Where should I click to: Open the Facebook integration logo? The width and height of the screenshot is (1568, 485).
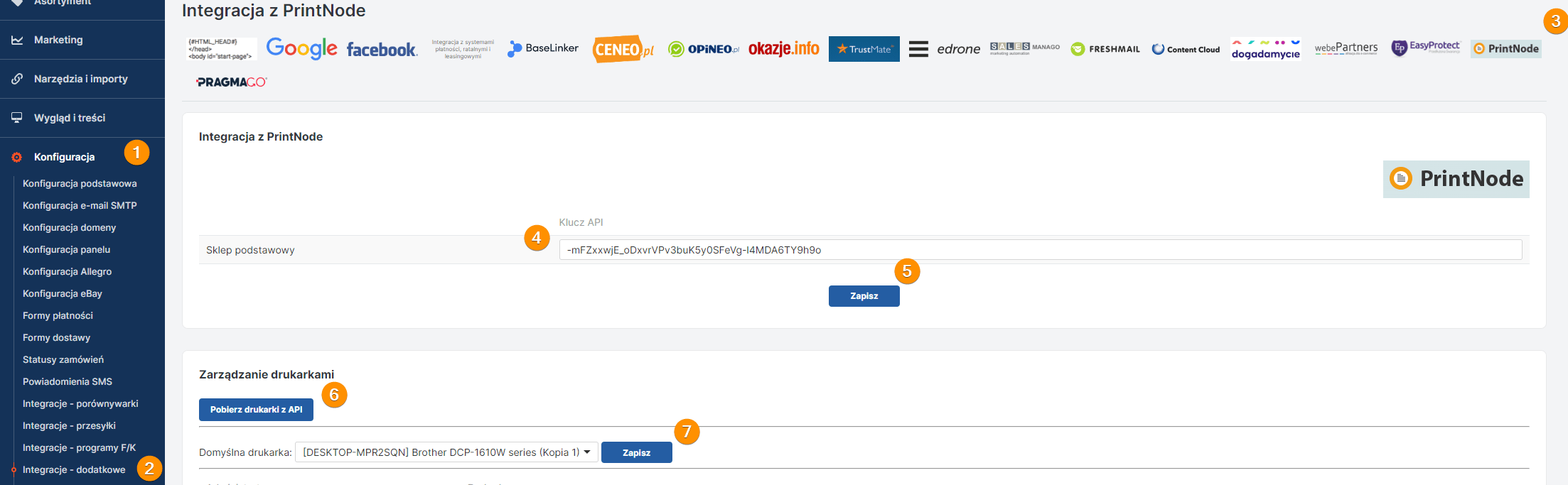click(x=382, y=49)
